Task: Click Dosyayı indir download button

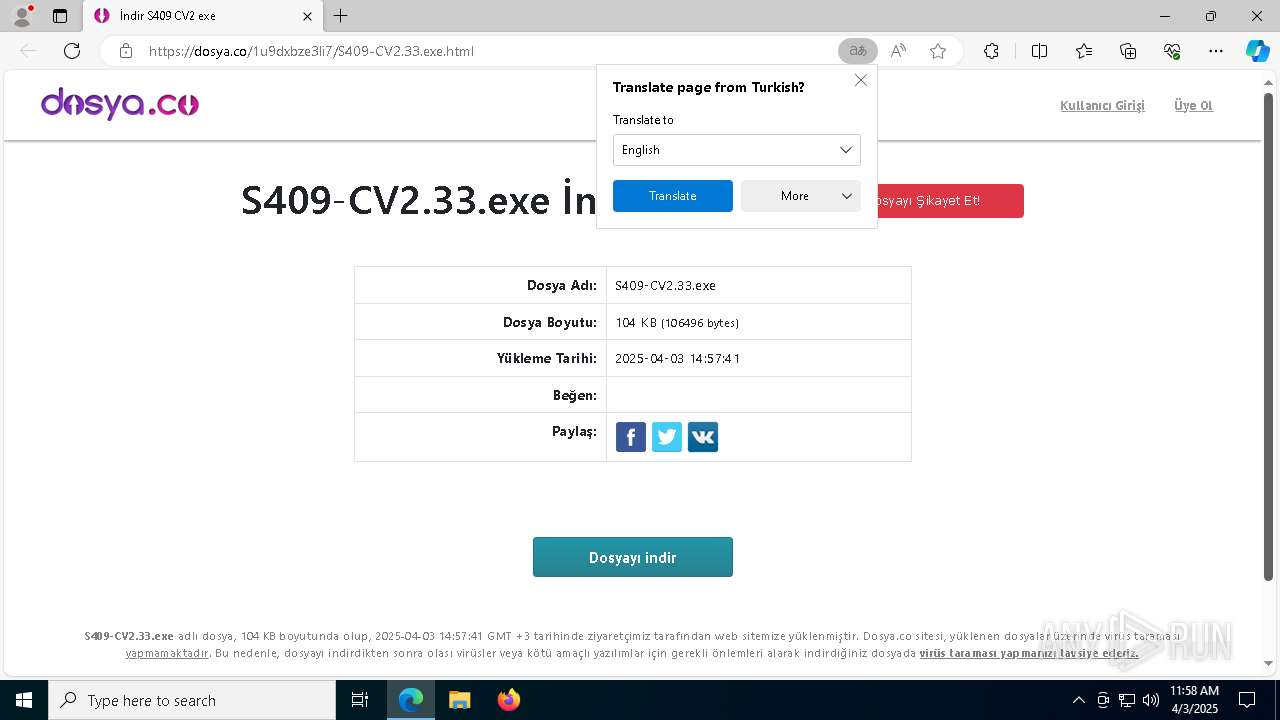Action: coord(633,557)
